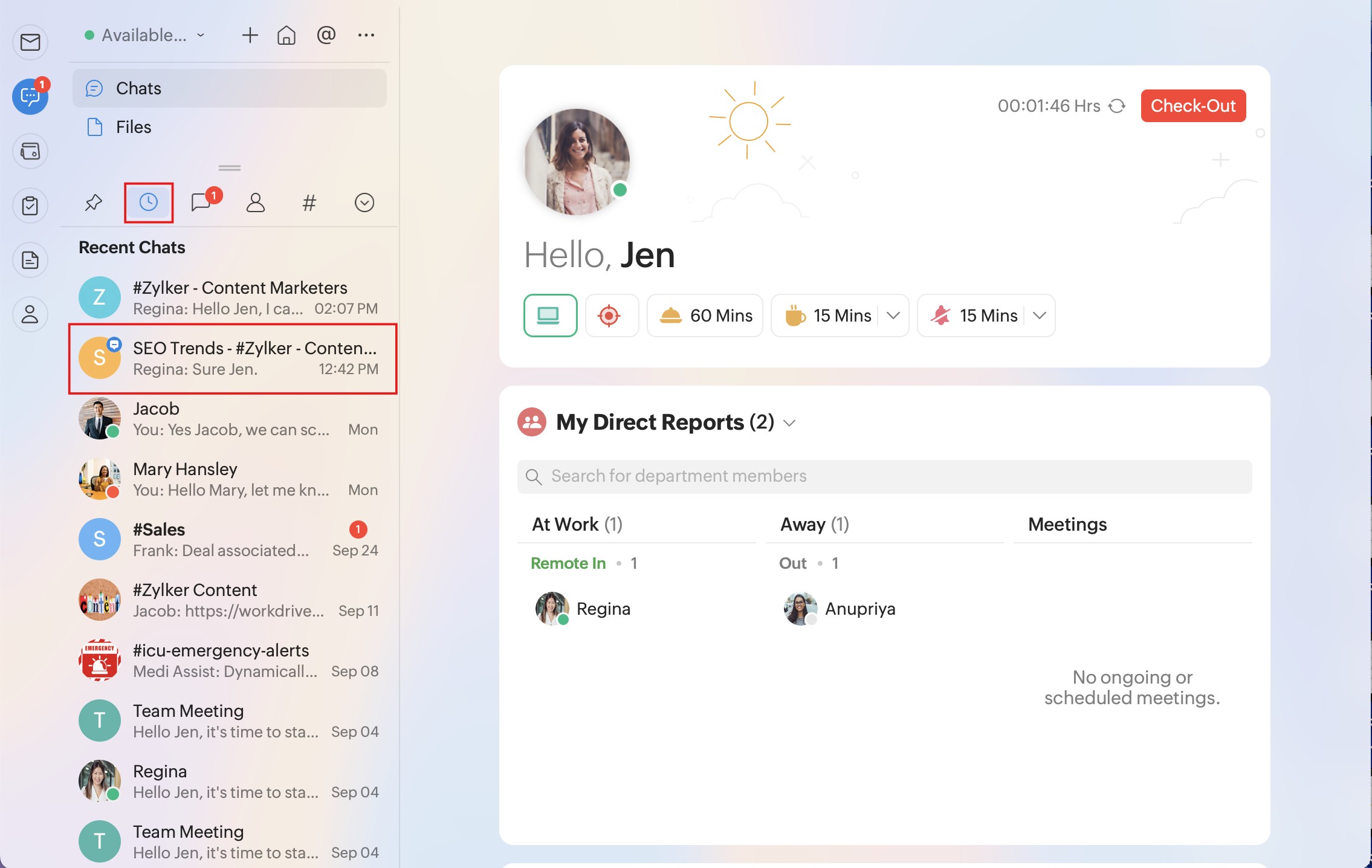Switch to the Away tab
1372x868 pixels.
point(815,525)
